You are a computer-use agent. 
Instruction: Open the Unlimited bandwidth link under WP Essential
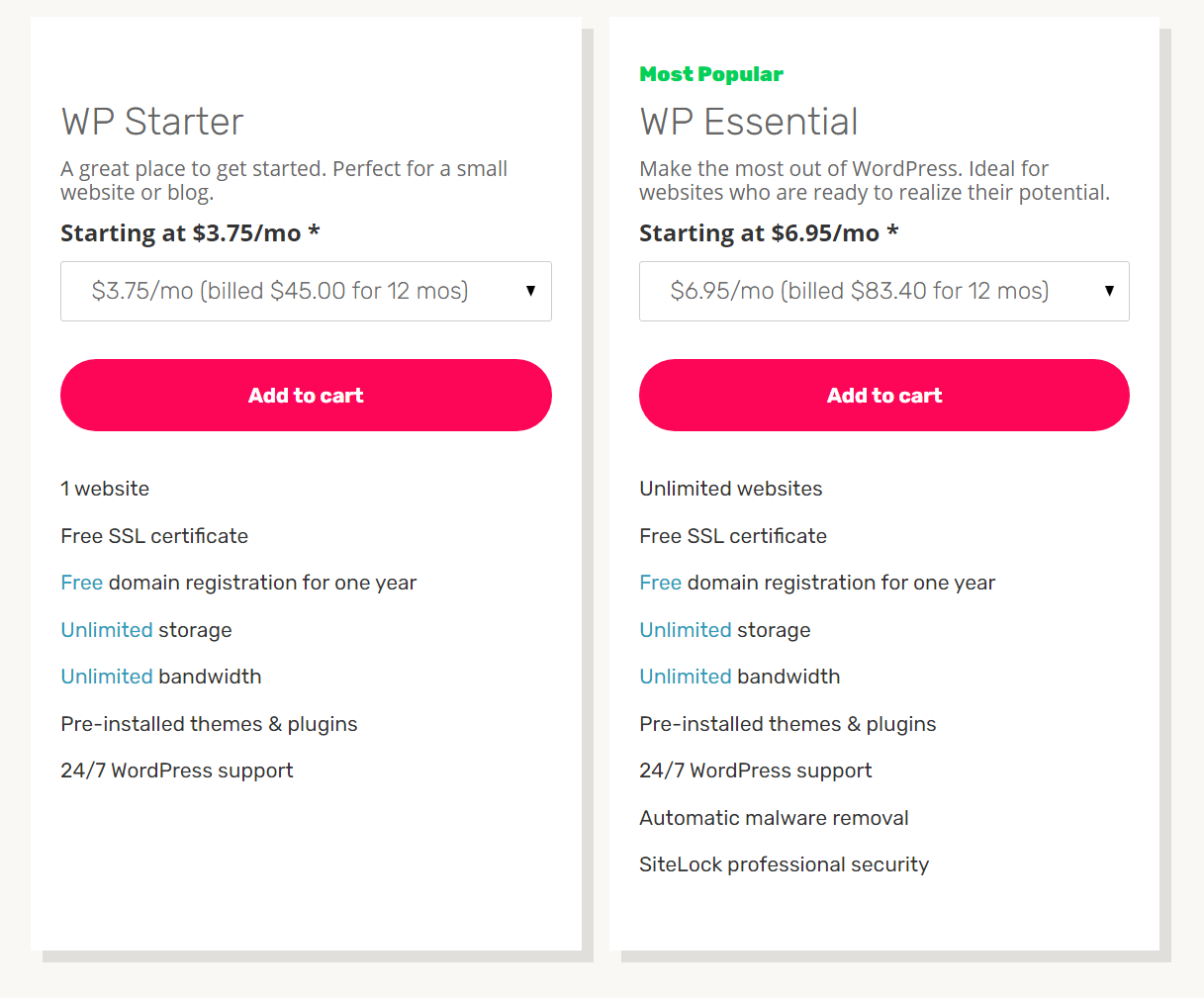pos(686,676)
